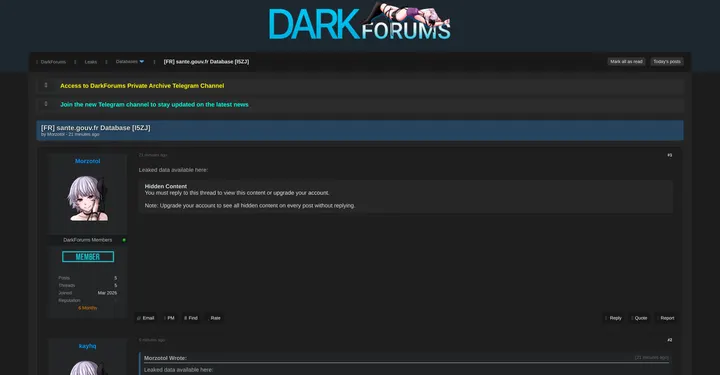Image resolution: width=720 pixels, height=375 pixels.
Task: Open Morzotol's profile via username
Action: [x=87, y=161]
